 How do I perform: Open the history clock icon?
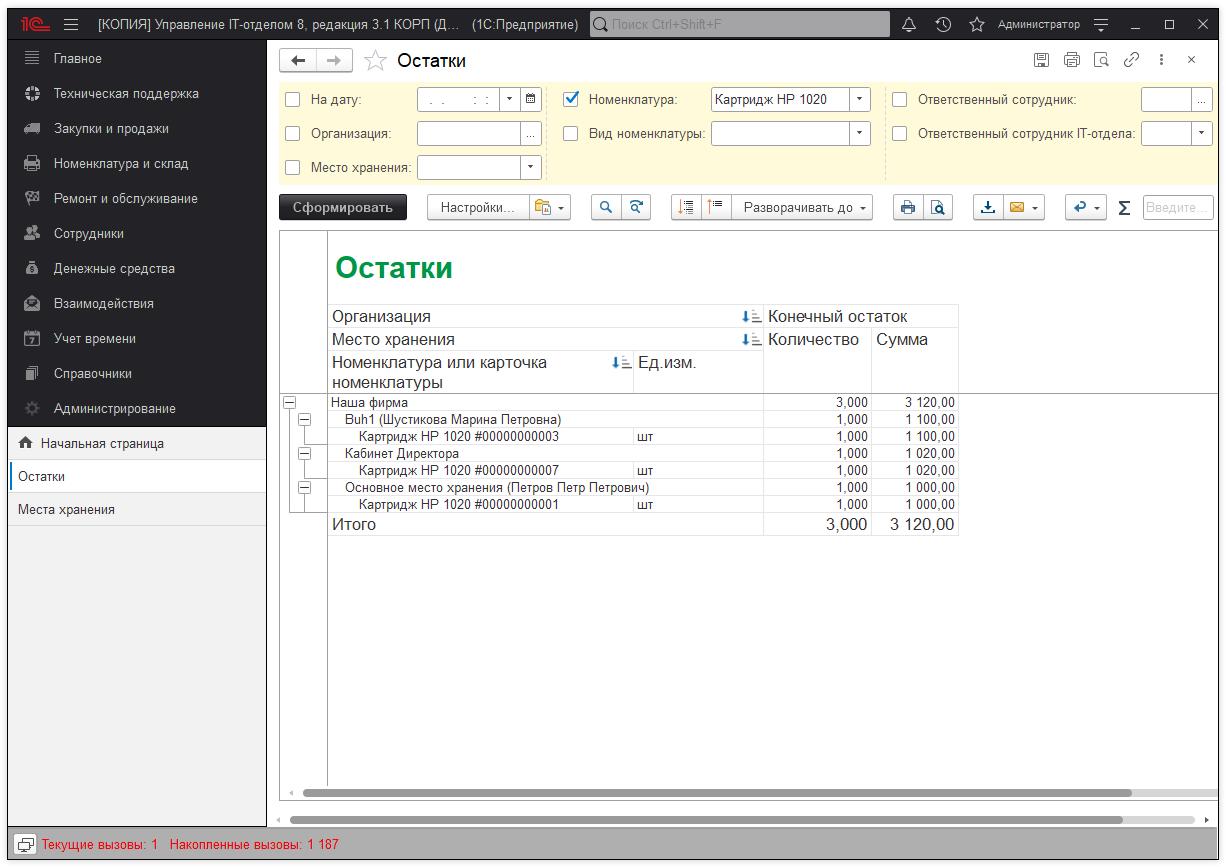tap(943, 24)
